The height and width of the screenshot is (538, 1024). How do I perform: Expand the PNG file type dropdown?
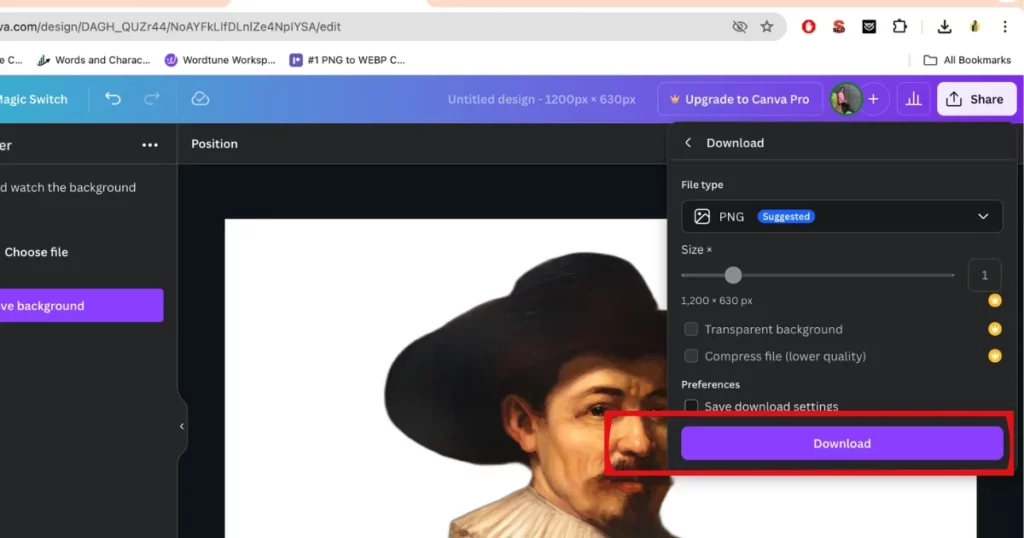pyautogui.click(x=842, y=216)
